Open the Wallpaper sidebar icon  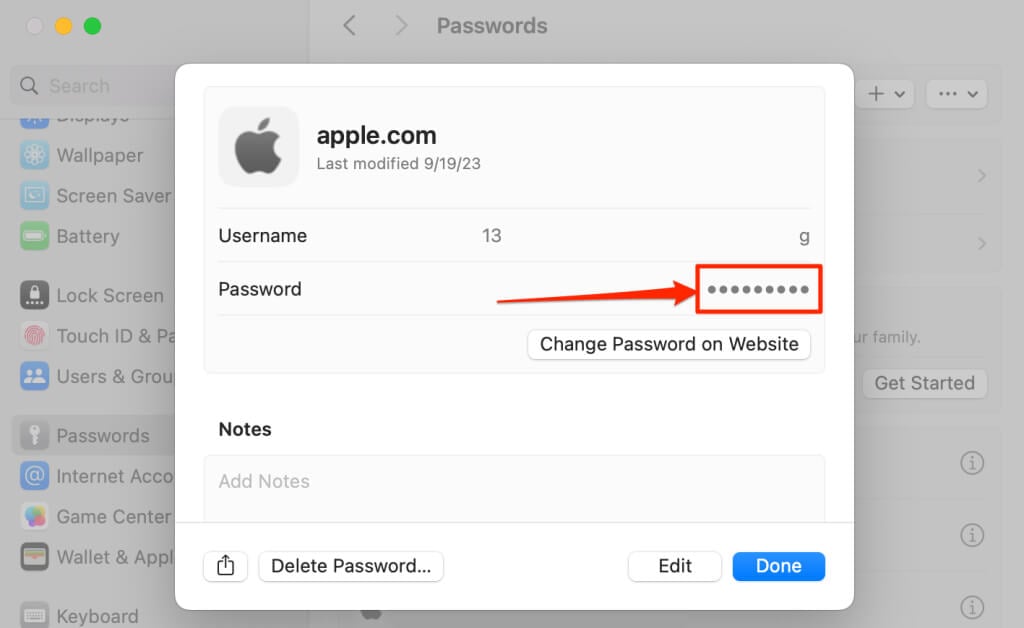(x=35, y=155)
